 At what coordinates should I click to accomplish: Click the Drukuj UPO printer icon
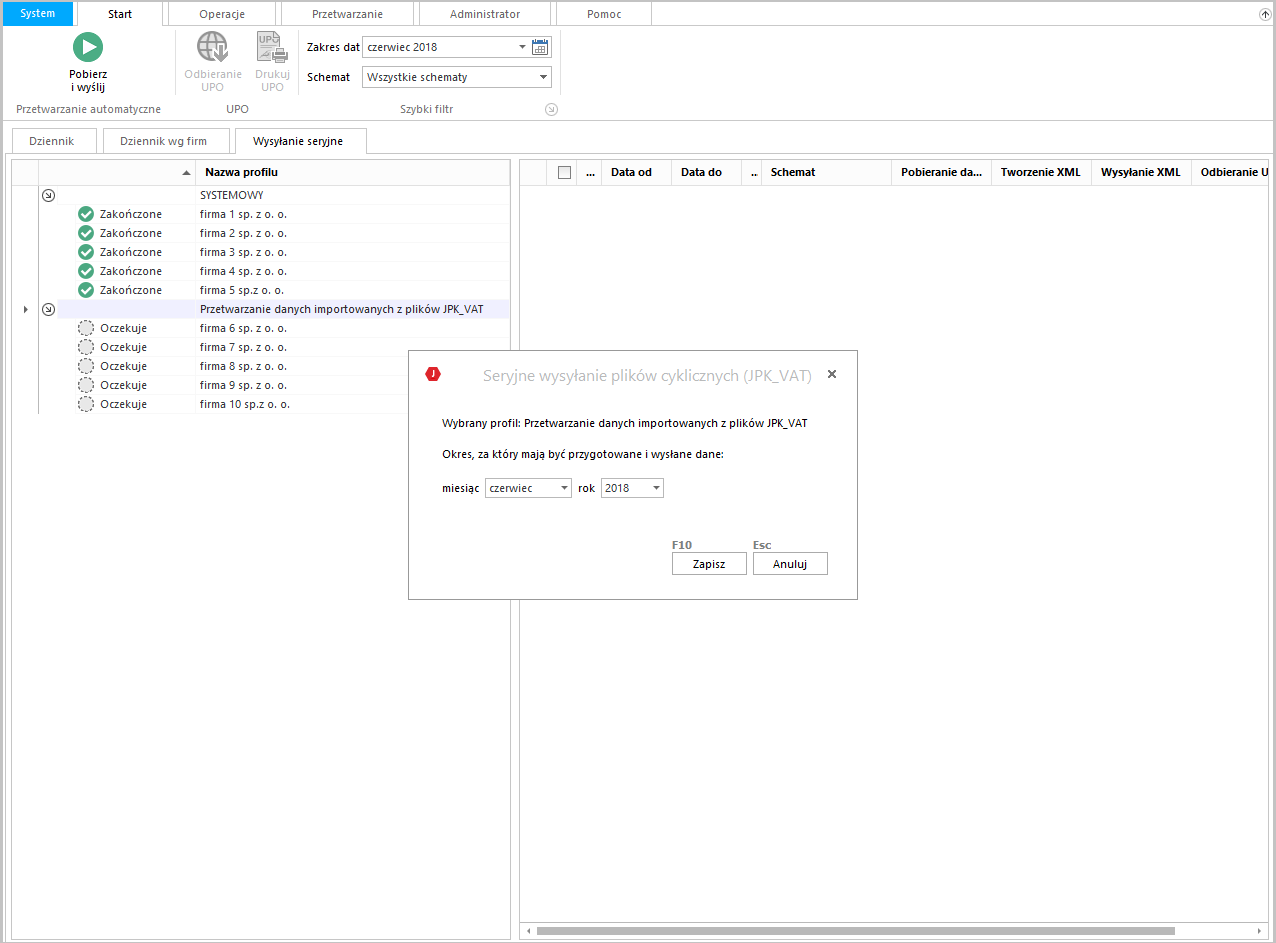click(x=272, y=47)
